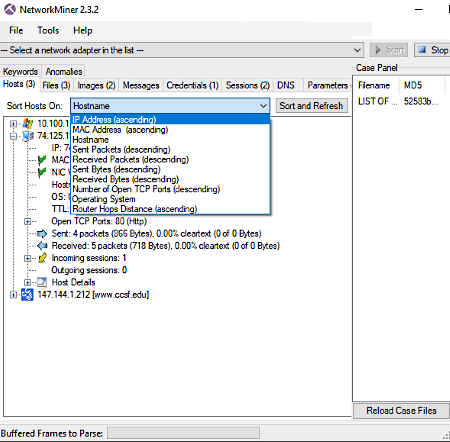This screenshot has height=442, width=450.
Task: Click the computer icon for host 74.125
Action: pos(28,136)
